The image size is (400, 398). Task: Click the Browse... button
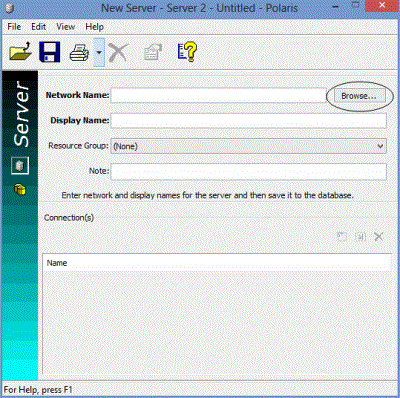pos(359,96)
